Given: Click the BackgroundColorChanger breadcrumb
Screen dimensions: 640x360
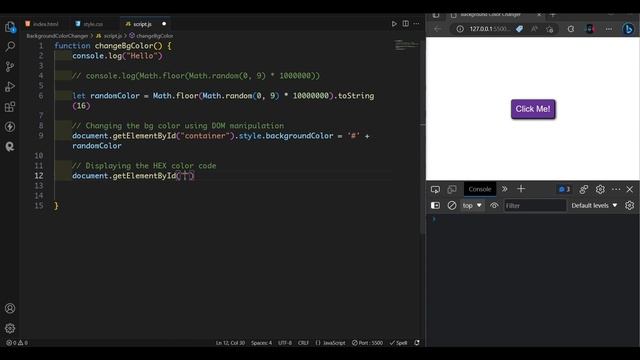Looking at the screenshot, I should point(57,36).
